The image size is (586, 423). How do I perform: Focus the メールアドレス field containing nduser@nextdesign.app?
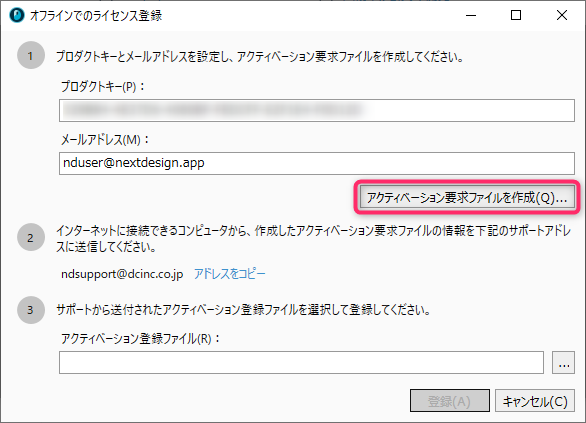[x=317, y=163]
